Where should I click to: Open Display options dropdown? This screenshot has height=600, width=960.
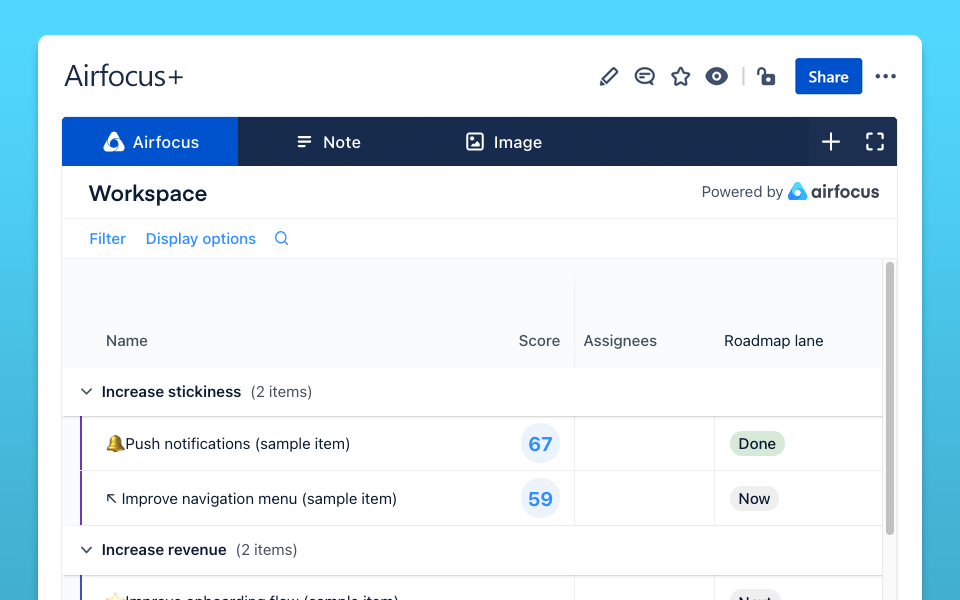pos(201,239)
